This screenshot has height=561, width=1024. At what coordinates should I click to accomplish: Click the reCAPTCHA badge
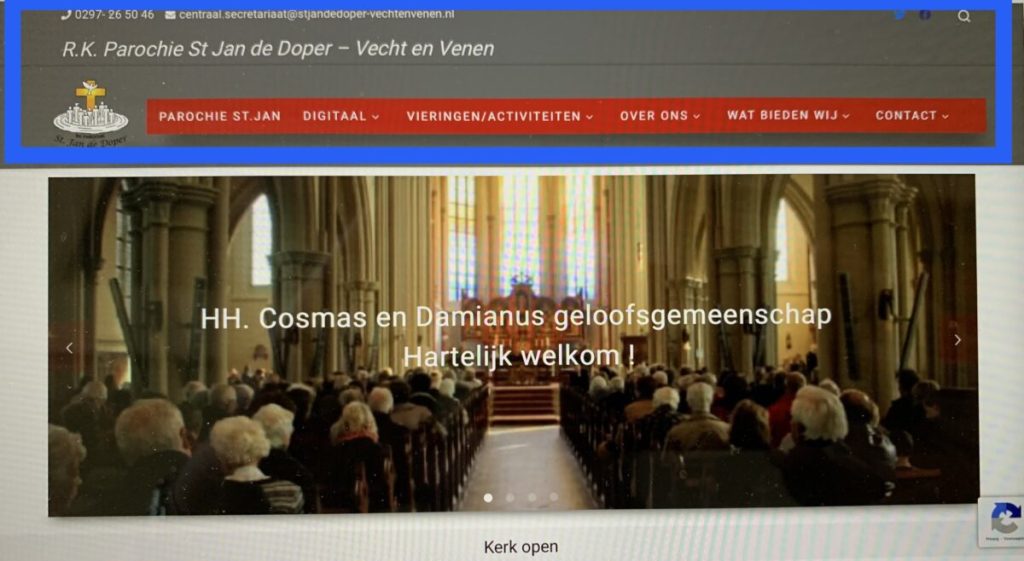(x=1002, y=521)
